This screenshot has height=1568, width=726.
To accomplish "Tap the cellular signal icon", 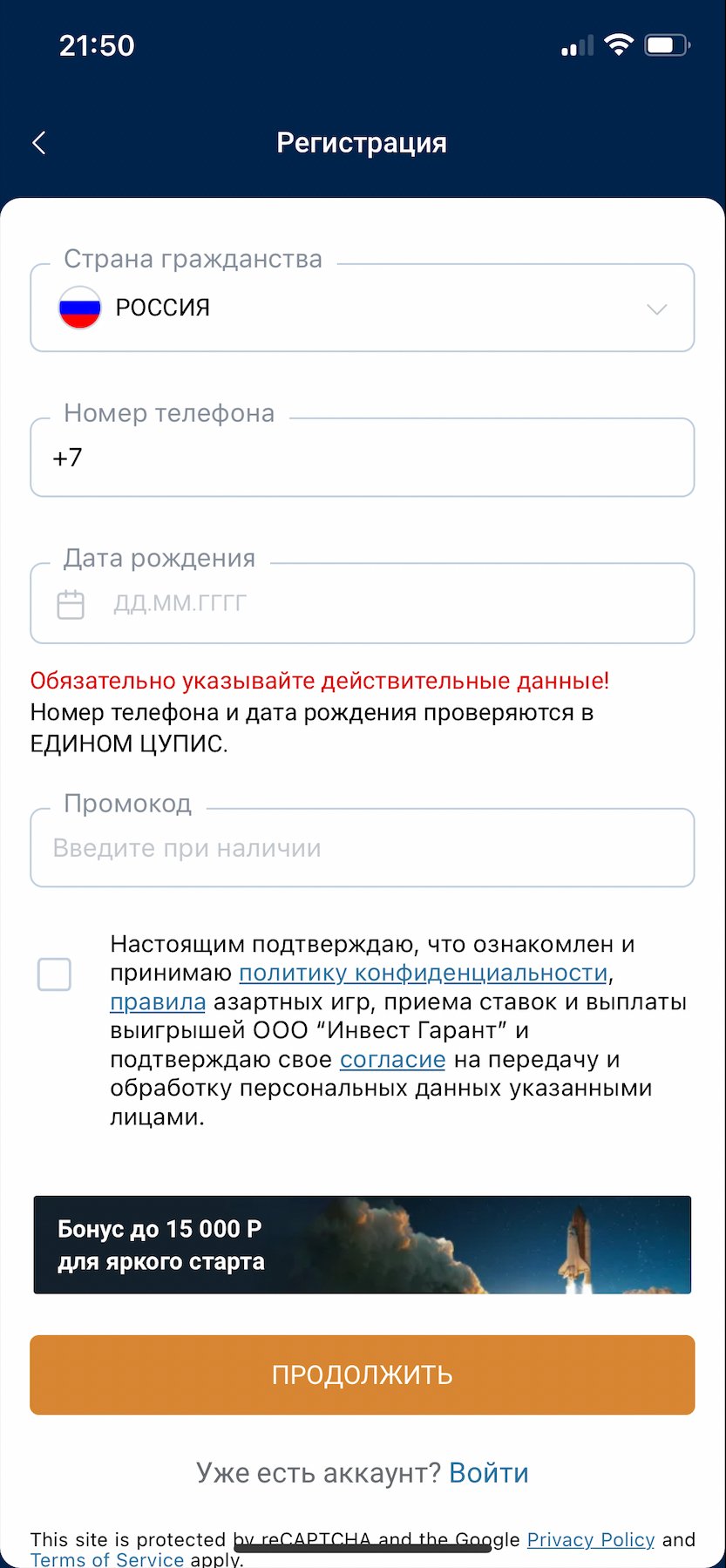I will click(x=577, y=46).
